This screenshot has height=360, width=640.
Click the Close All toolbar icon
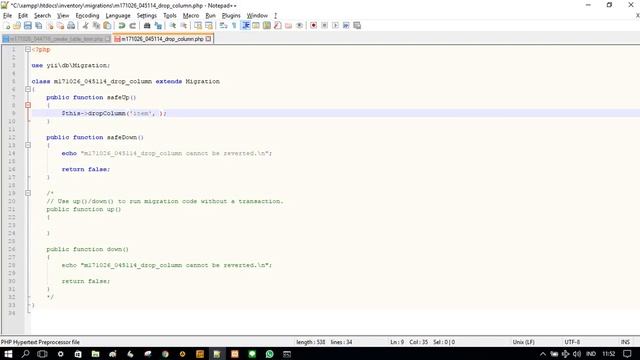(60, 26)
